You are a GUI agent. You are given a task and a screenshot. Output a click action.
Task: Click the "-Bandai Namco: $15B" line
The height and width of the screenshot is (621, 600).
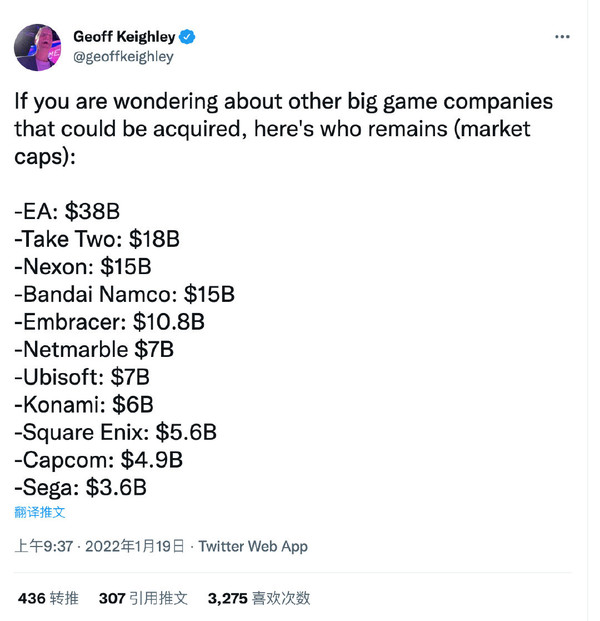tap(124, 295)
